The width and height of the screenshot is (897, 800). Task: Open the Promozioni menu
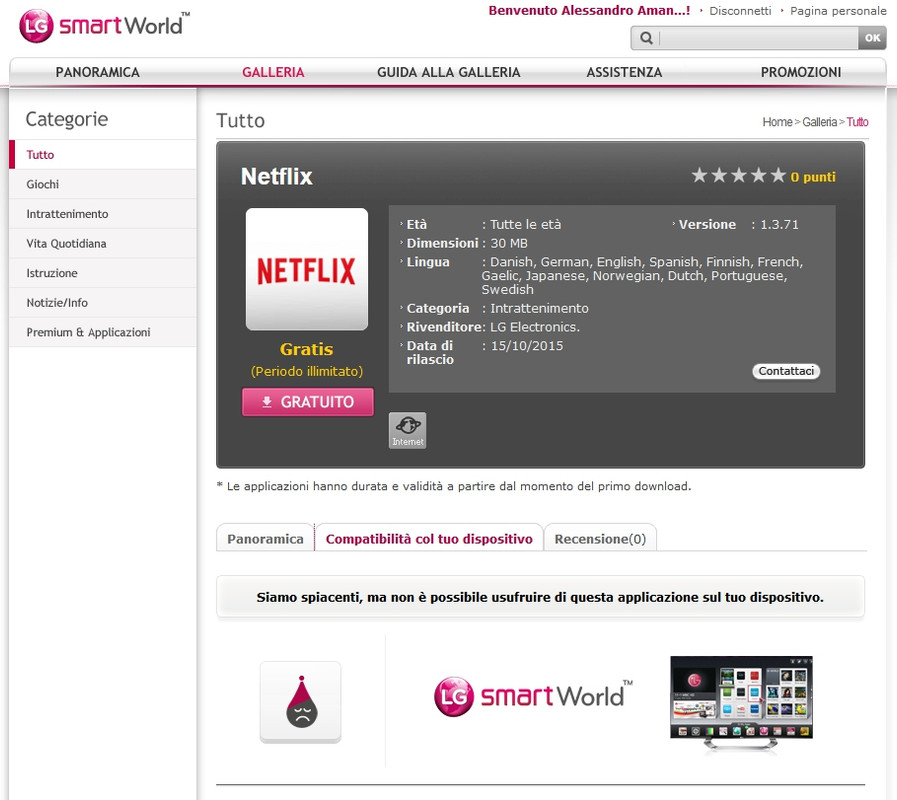[x=801, y=72]
